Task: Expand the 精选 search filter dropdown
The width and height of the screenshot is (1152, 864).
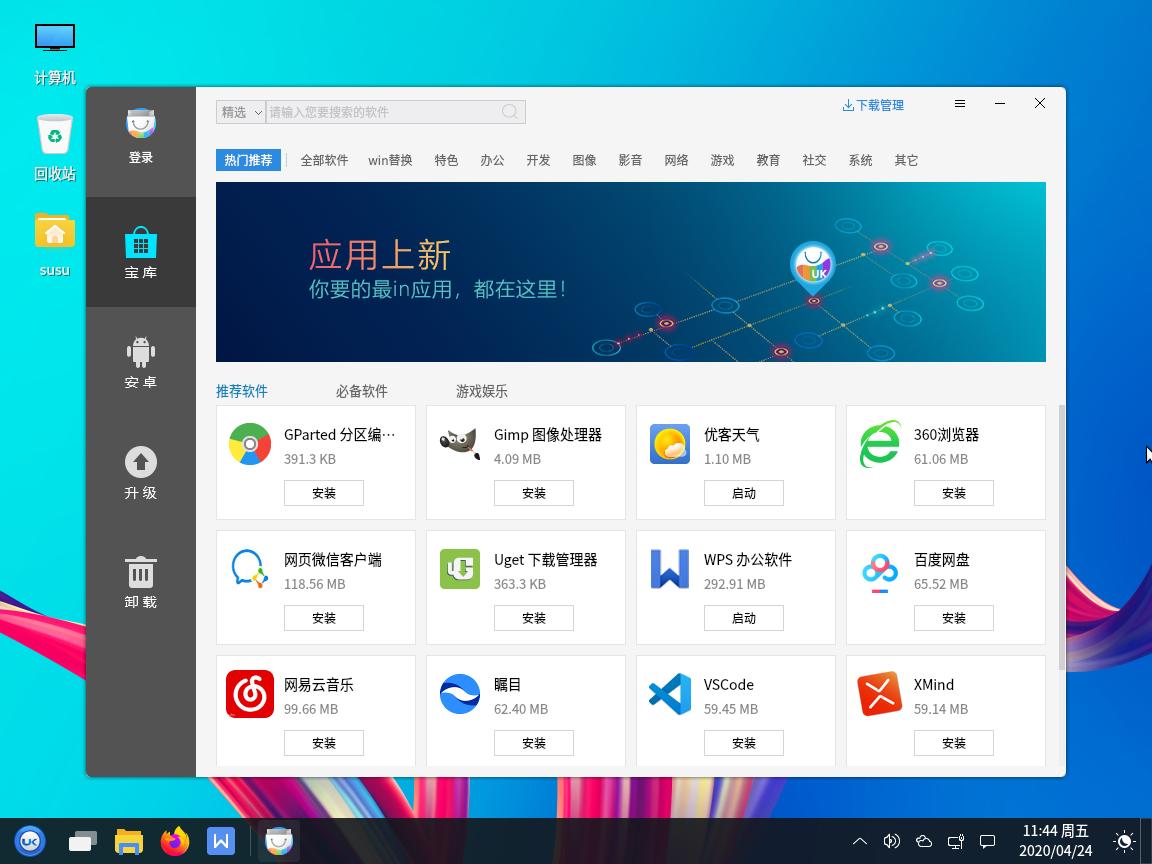Action: point(241,112)
